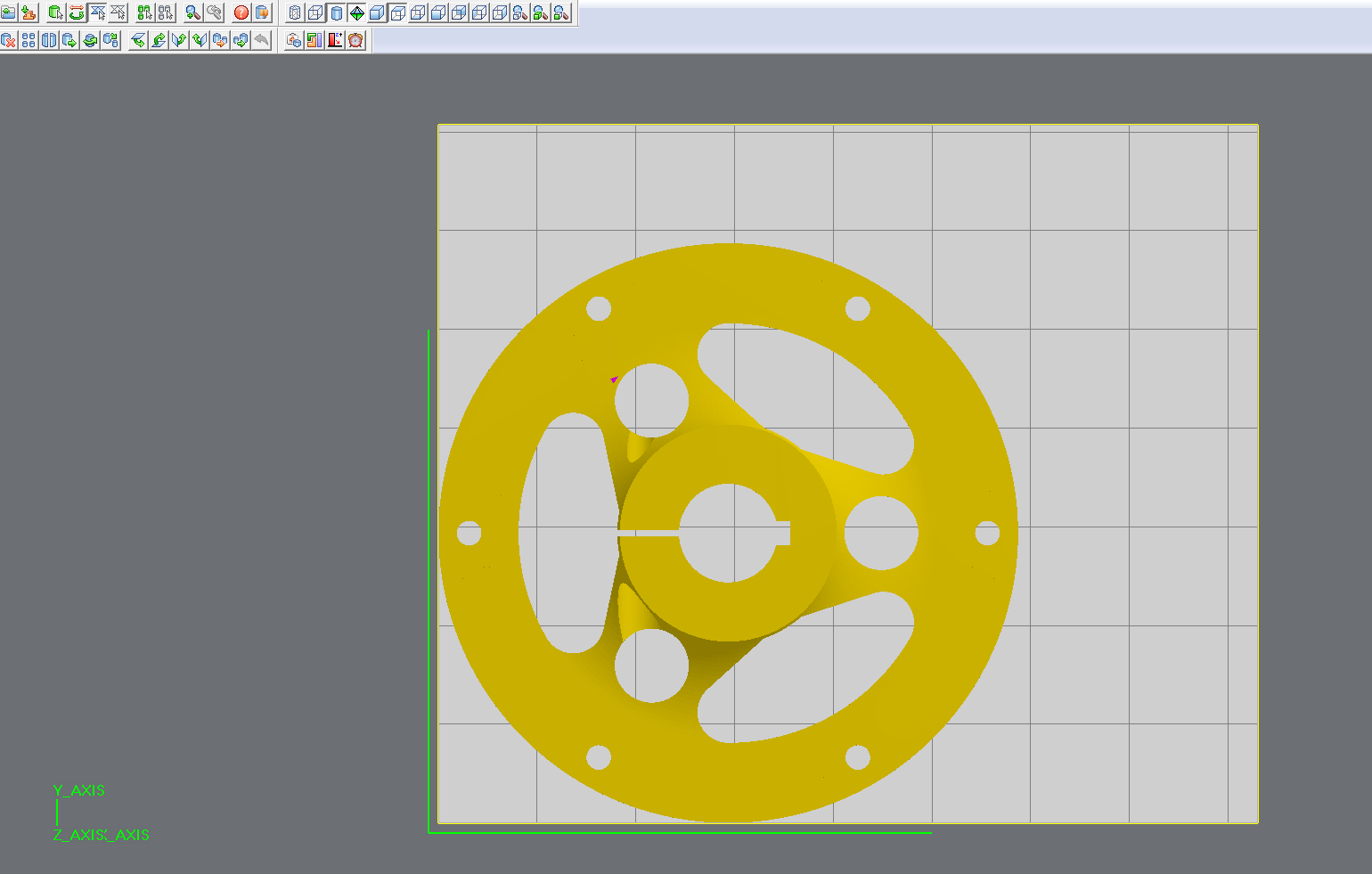
Task: Select the rotate arrows tool icon
Action: [77, 12]
